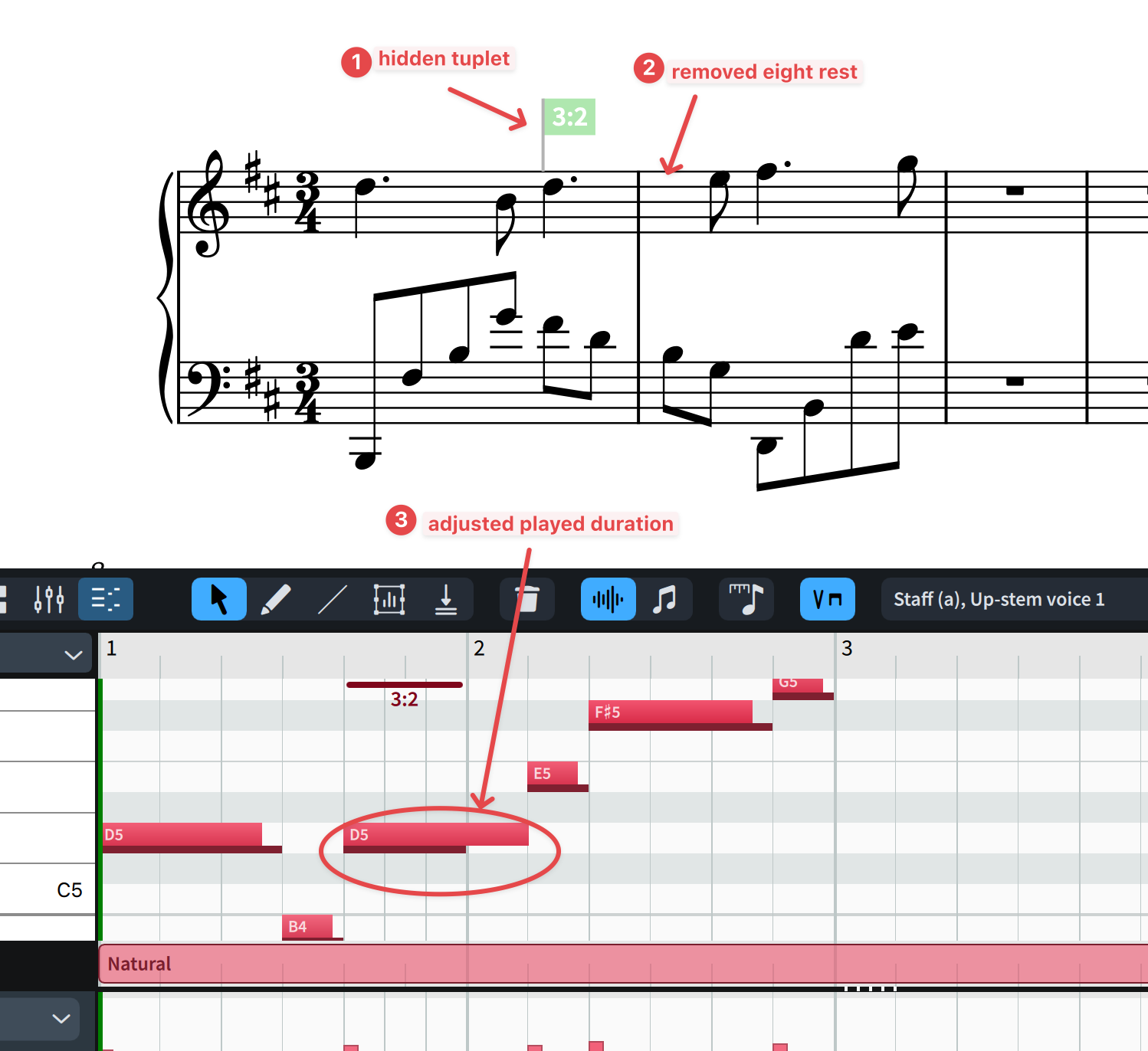This screenshot has width=1148, height=1051.
Task: Select the arrow pointer tool
Action: (219, 599)
